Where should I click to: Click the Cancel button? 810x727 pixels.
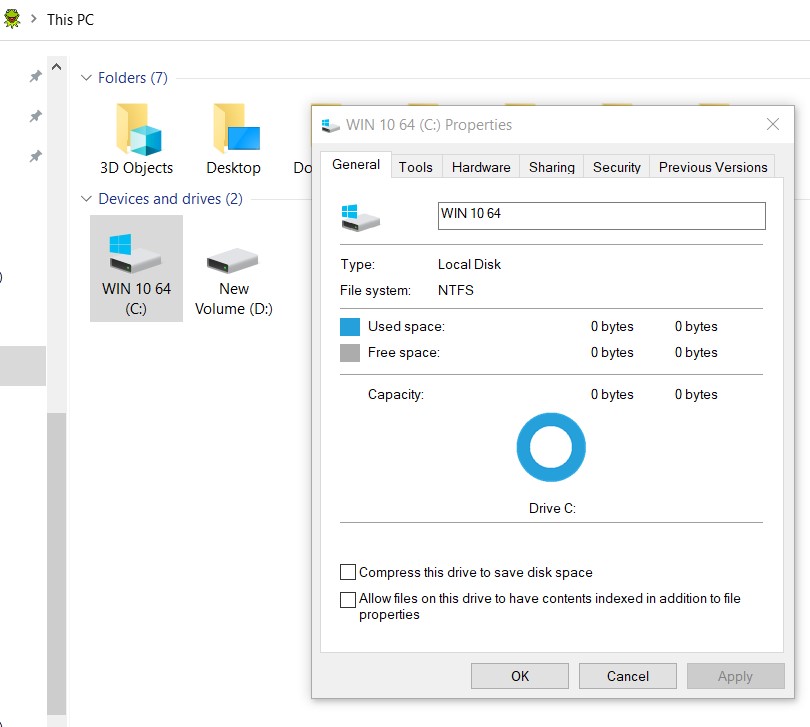pos(628,676)
